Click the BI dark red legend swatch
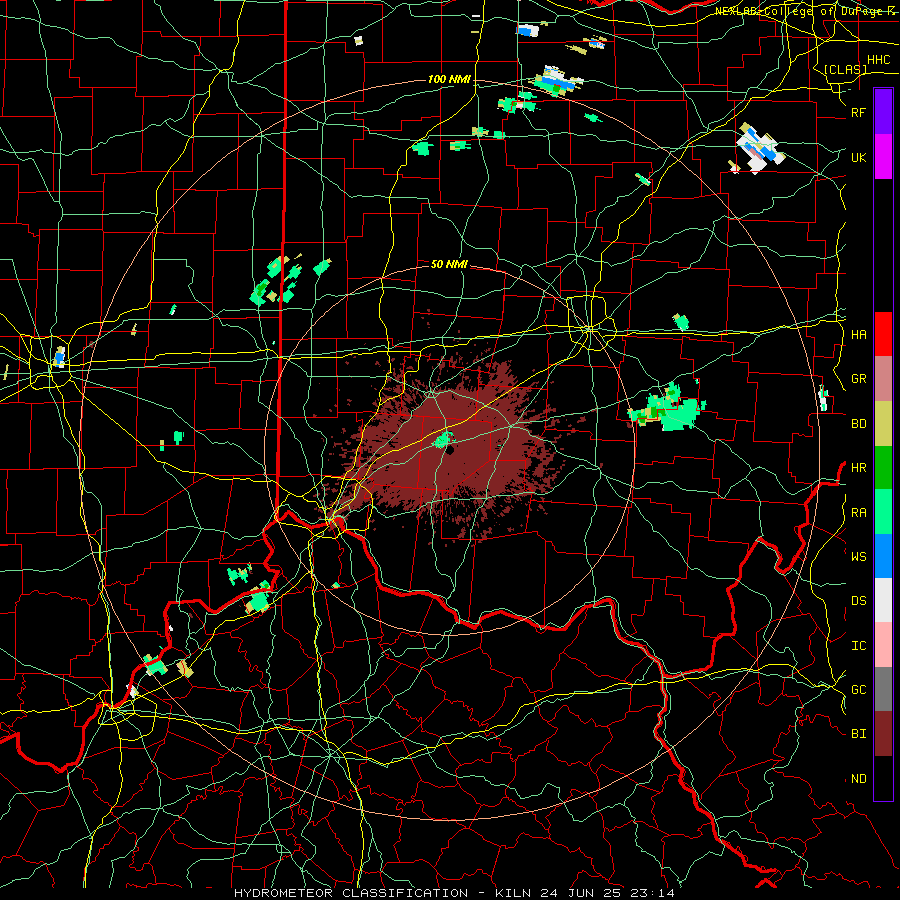Viewport: 900px width, 900px height. tap(883, 734)
